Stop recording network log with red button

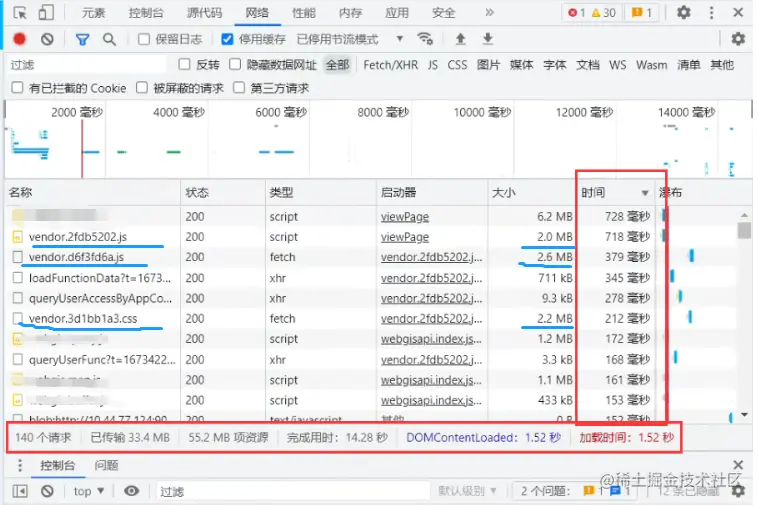pyautogui.click(x=19, y=39)
